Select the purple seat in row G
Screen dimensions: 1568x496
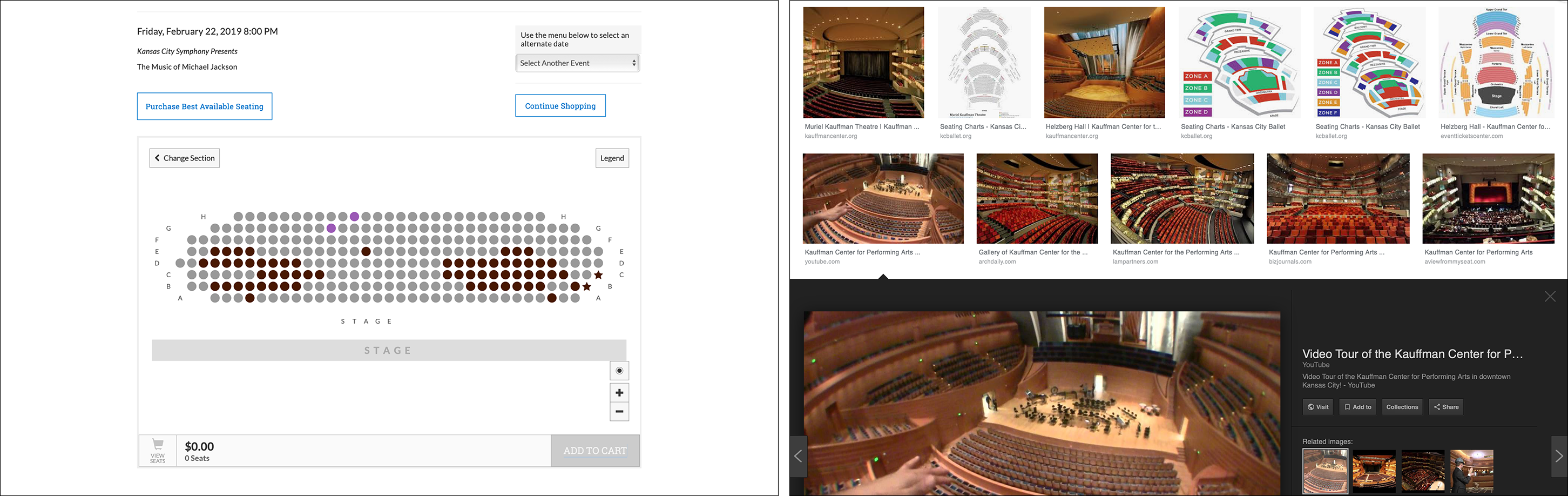pyautogui.click(x=331, y=228)
